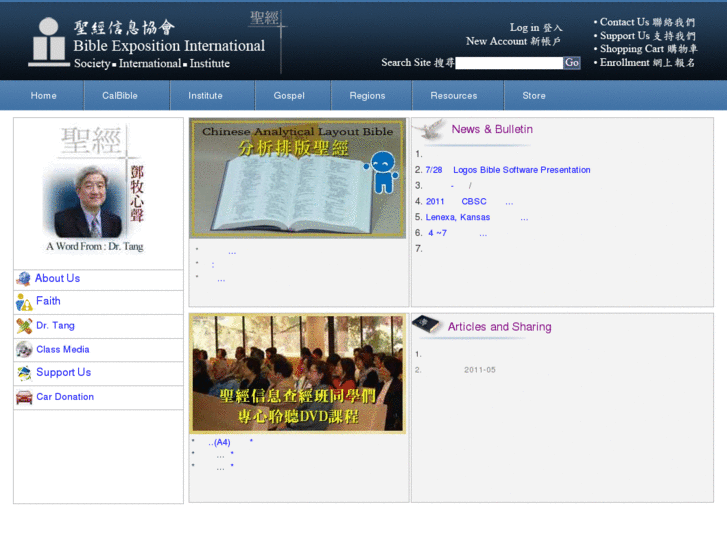This screenshot has width=727, height=545.
Task: Click the 2011-05 article entry
Action: pos(479,370)
